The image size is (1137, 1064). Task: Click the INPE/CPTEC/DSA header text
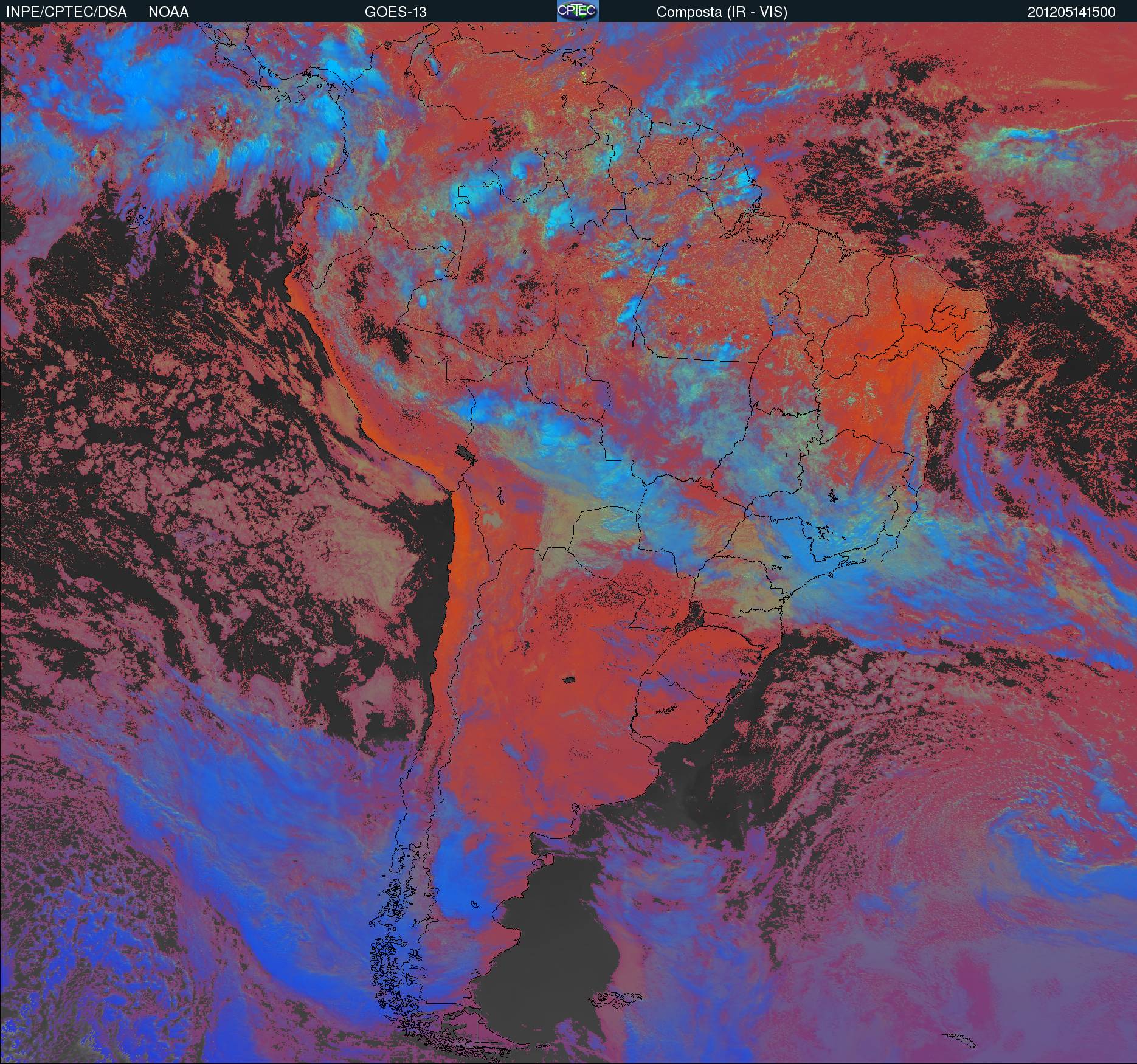click(66, 12)
